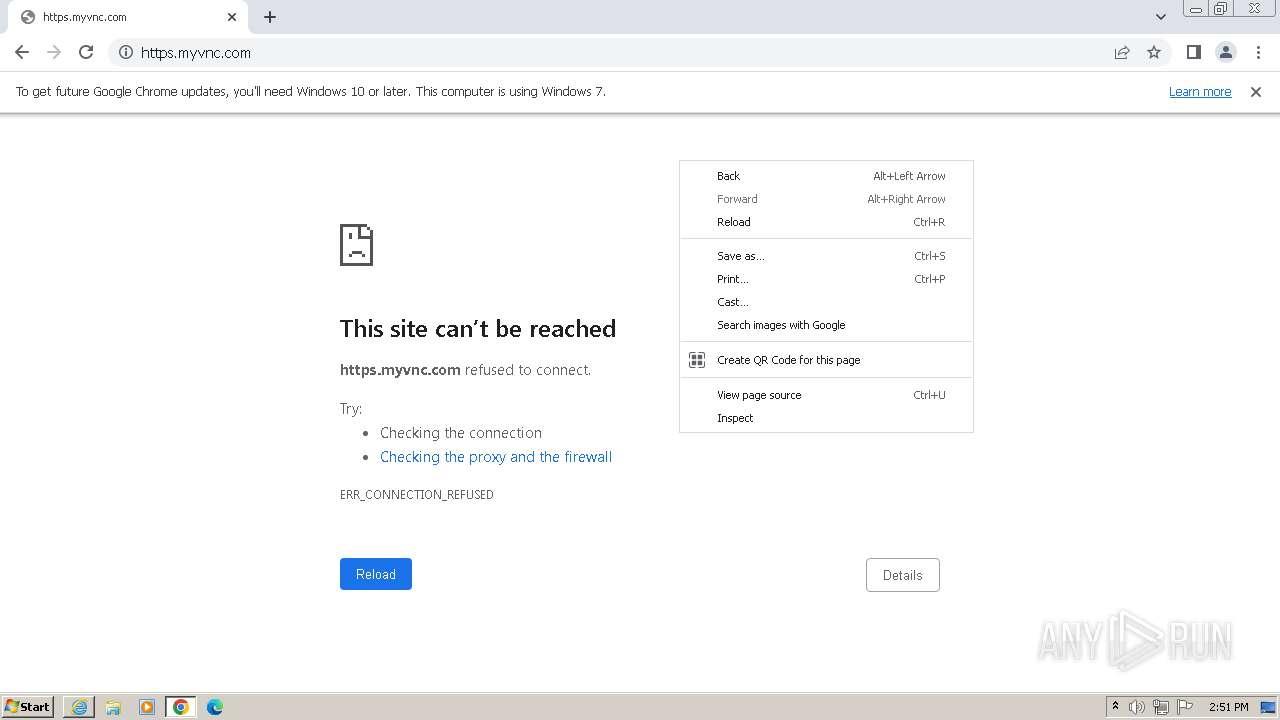Click the sad page error icon

[x=357, y=245]
